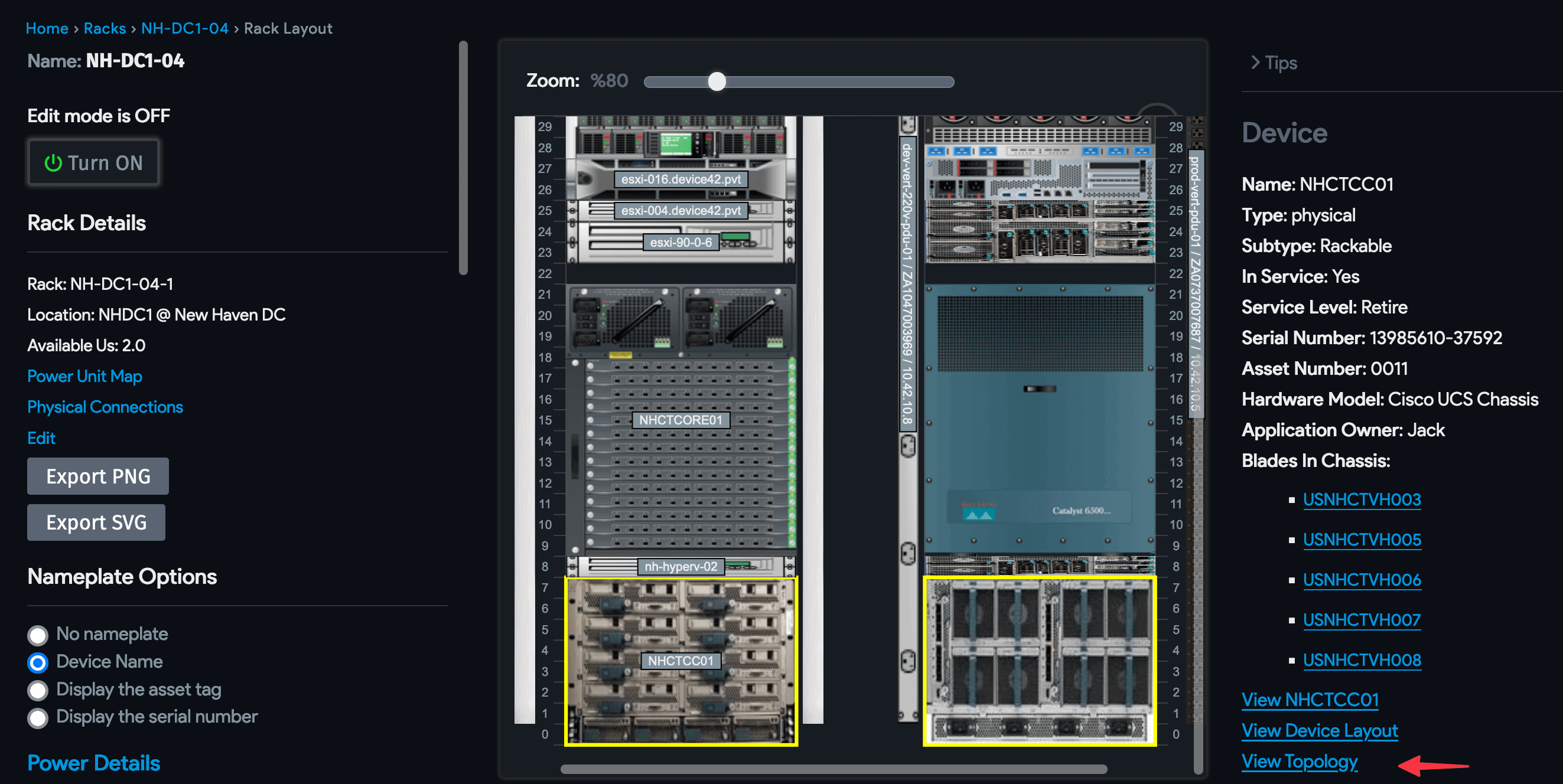
Task: Export the rack layout as SVG
Action: tap(96, 522)
